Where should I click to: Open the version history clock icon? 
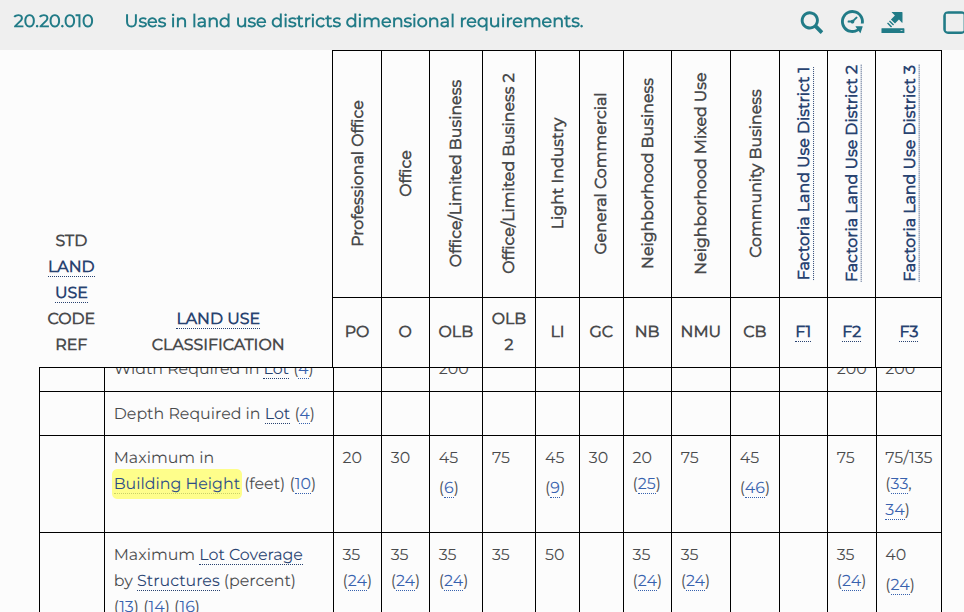click(x=852, y=22)
